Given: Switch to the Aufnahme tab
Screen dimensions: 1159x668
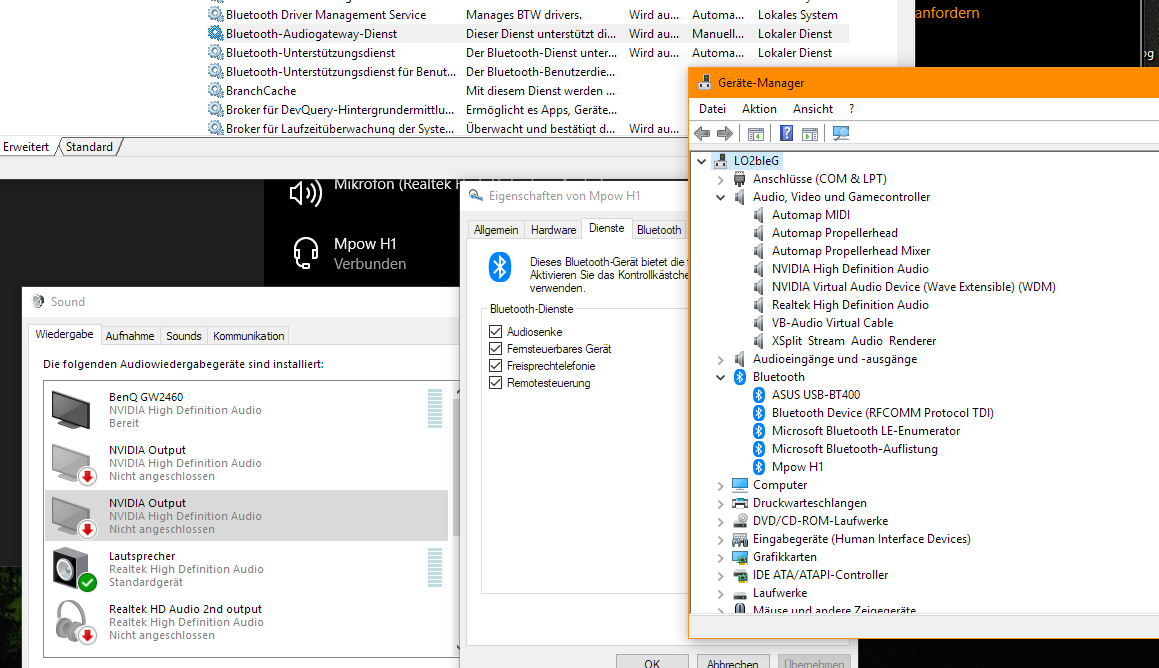Looking at the screenshot, I should coord(130,336).
